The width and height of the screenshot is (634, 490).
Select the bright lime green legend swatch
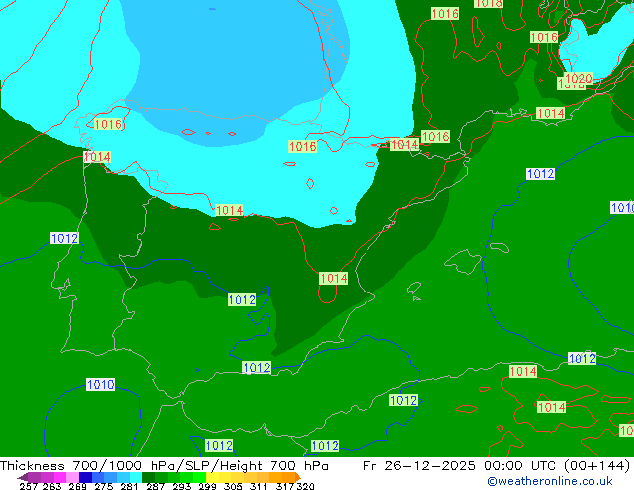point(199,477)
